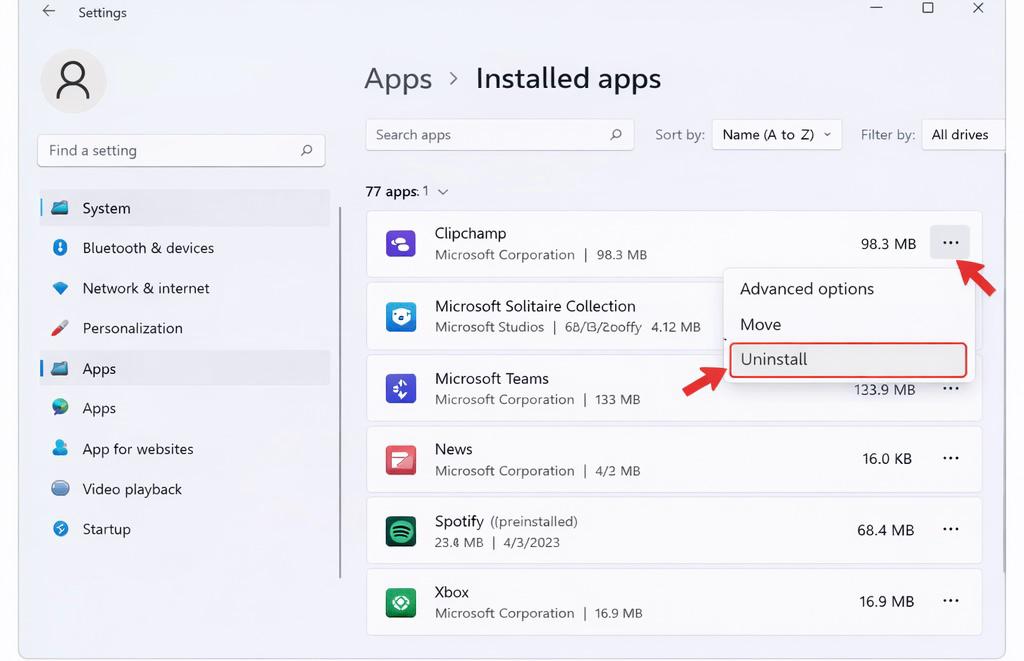Expand the 77 apps count chevron
Viewport: 1024px width, 661px height.
[x=443, y=191]
